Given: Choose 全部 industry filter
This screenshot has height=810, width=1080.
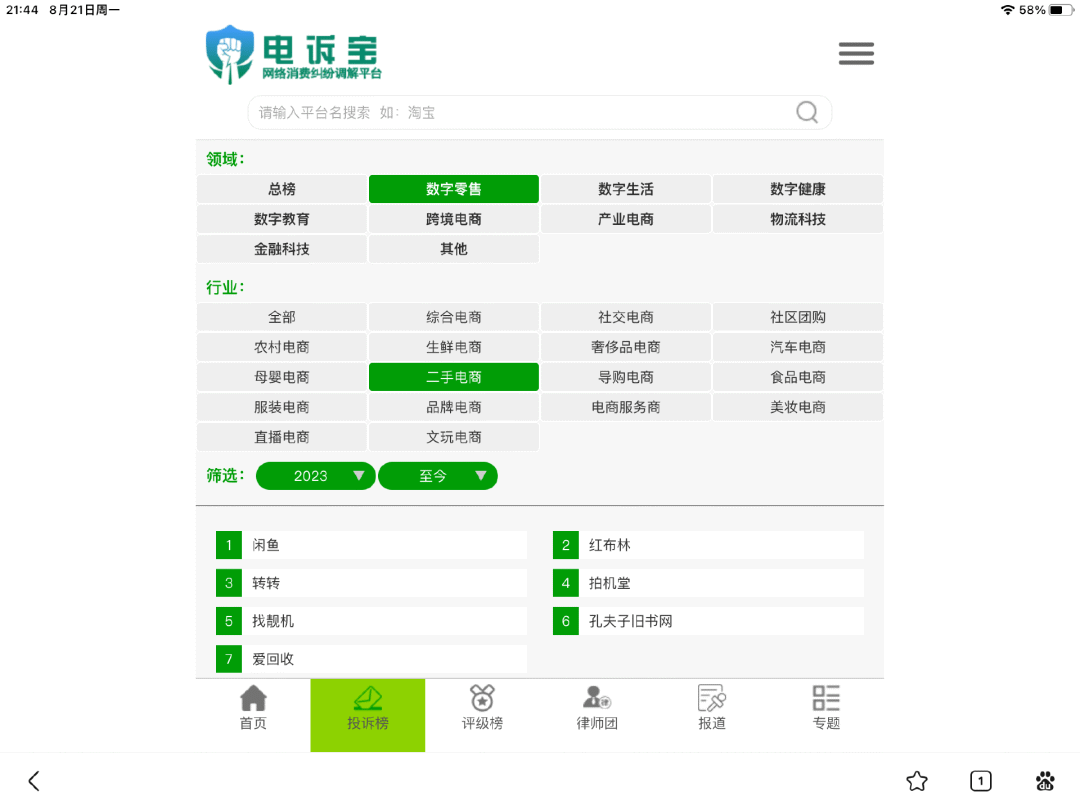Looking at the screenshot, I should pos(282,317).
